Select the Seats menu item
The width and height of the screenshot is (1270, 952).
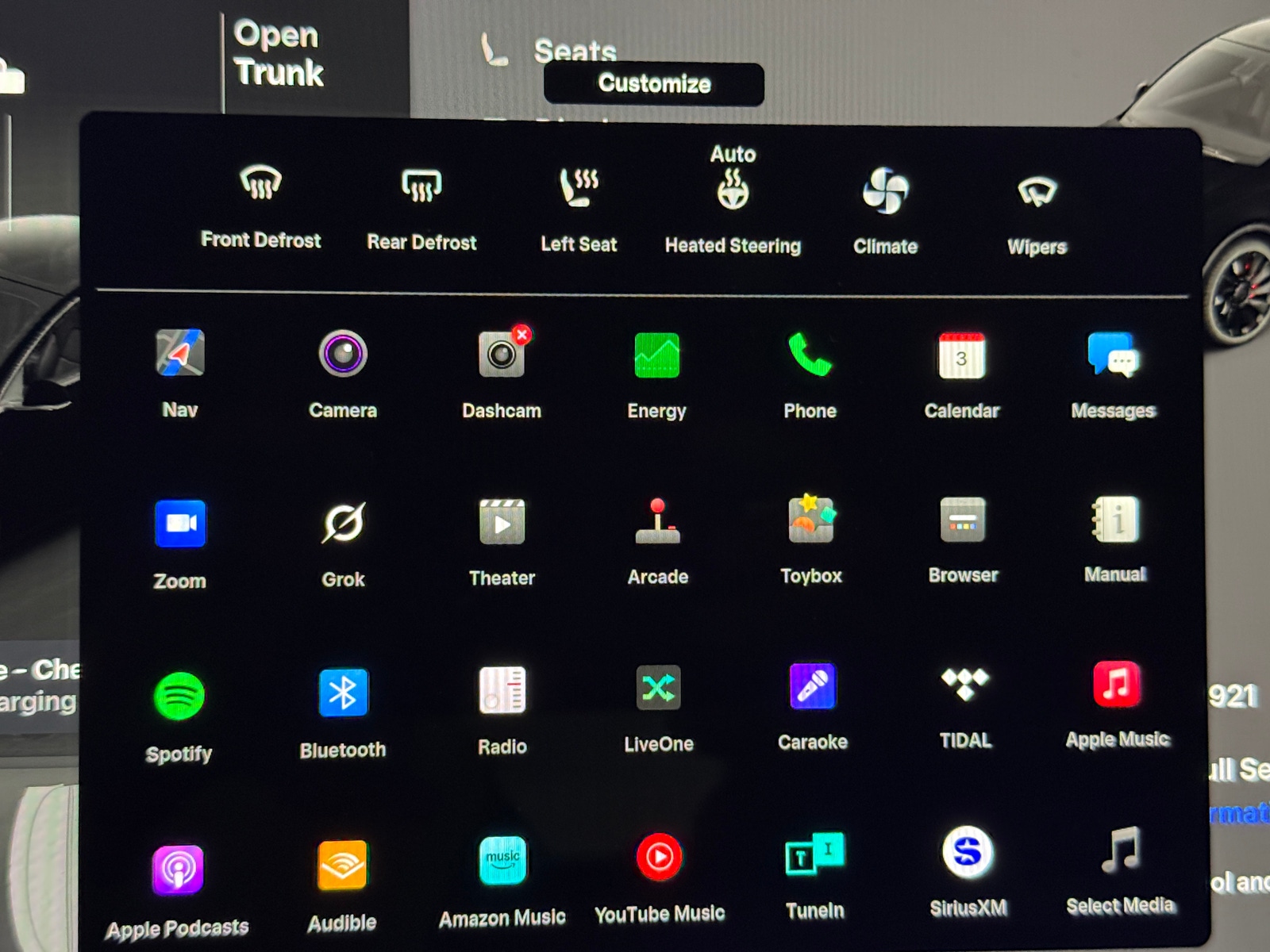pos(549,49)
